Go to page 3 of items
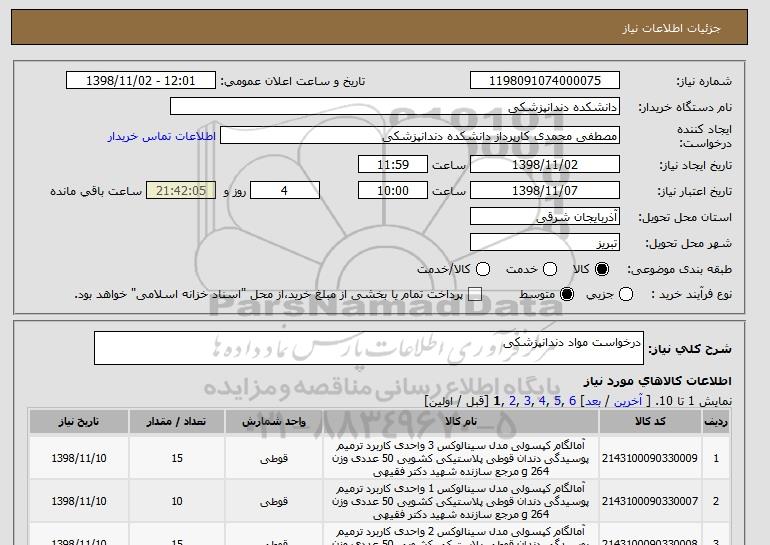The image size is (770, 545). (x=527, y=401)
